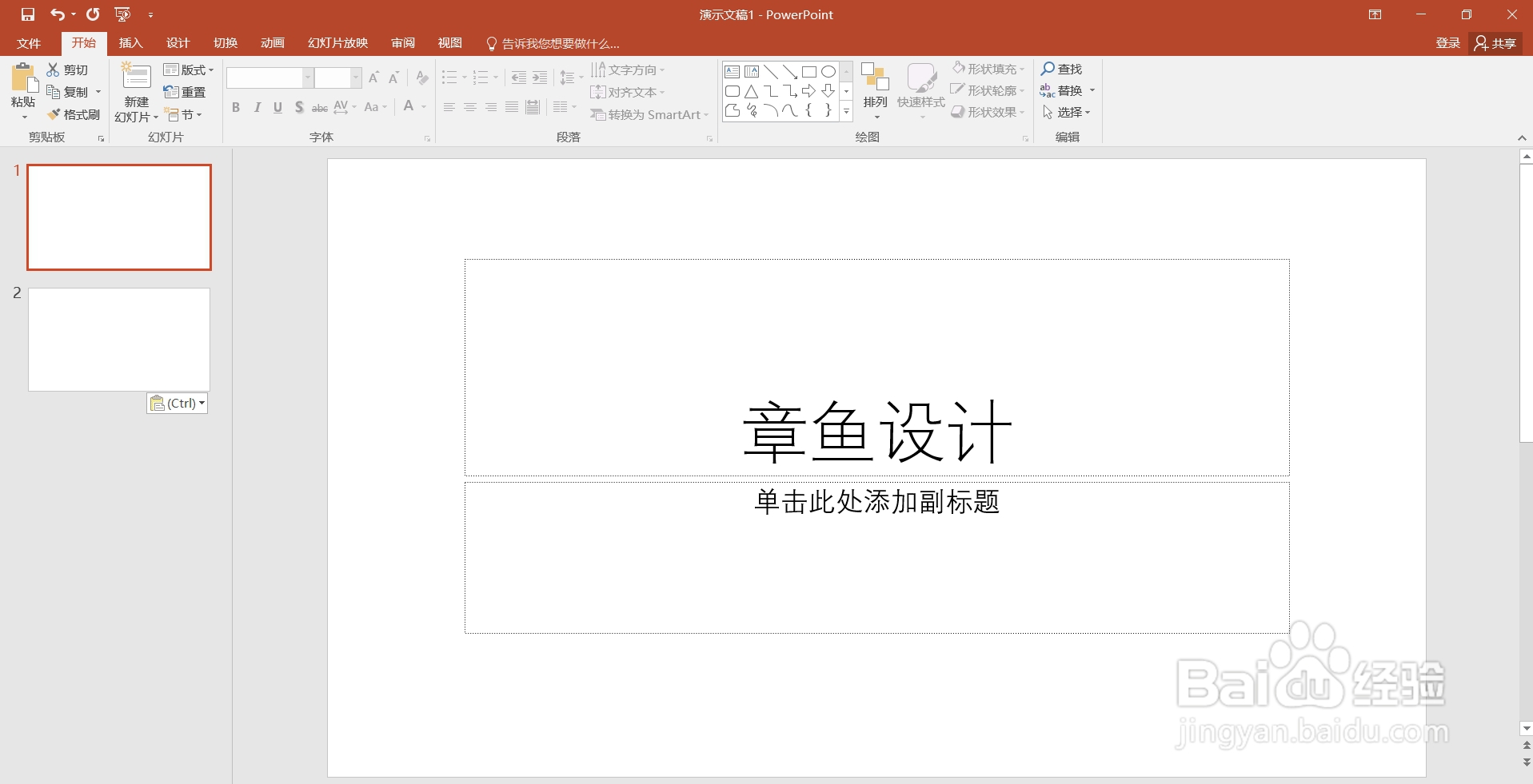Click the Shape Effects (形状效果) button
This screenshot has width=1533, height=784.
pyautogui.click(x=988, y=113)
